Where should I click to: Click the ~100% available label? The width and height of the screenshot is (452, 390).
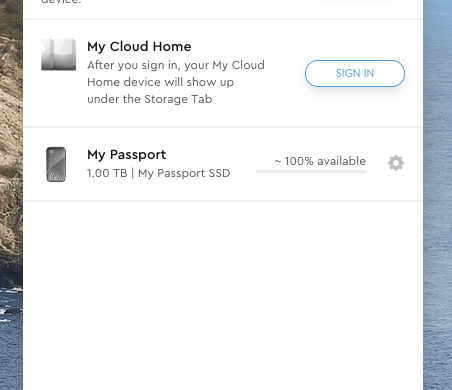(320, 161)
